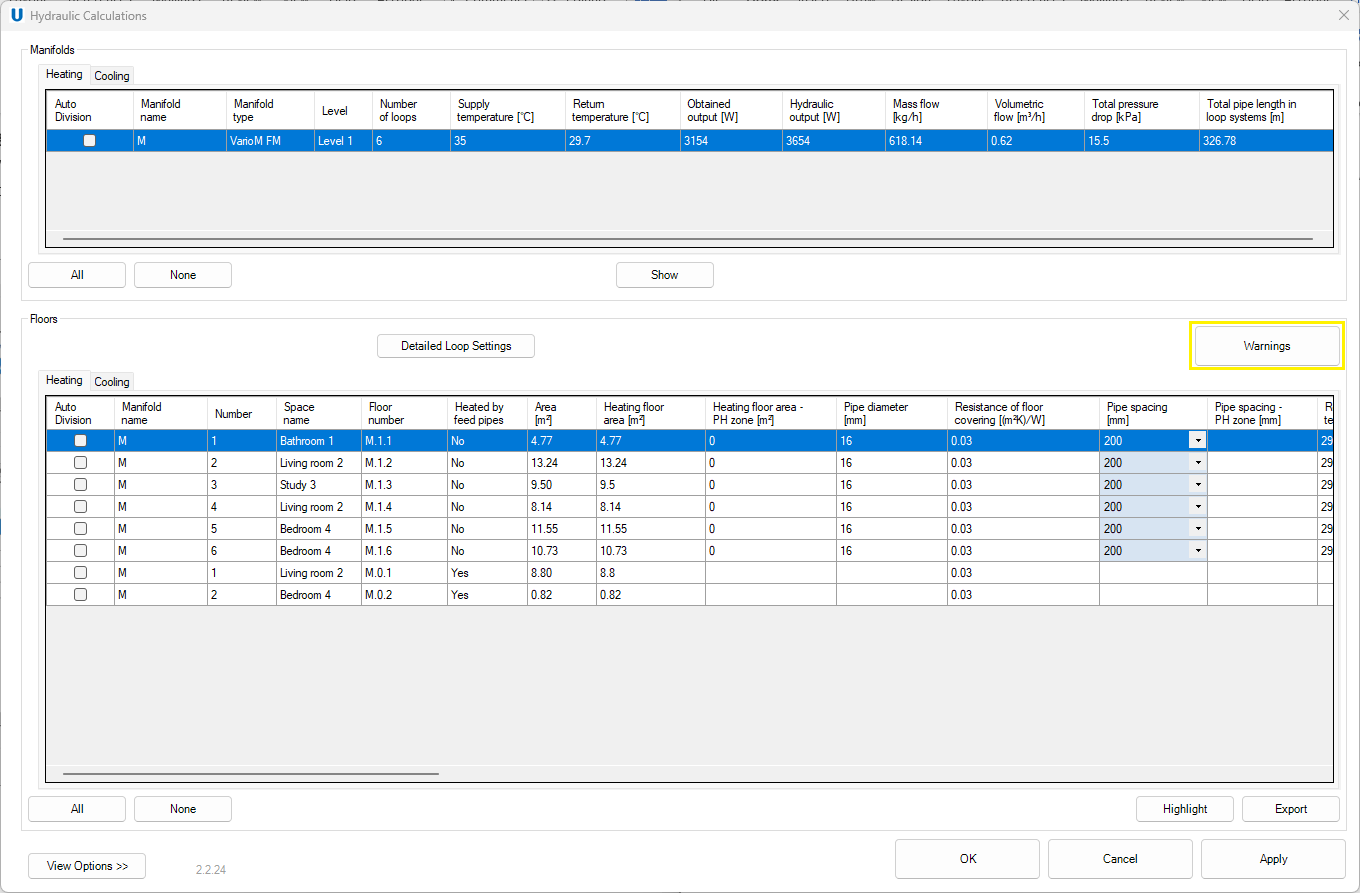Click total pipe length value 326.78
The width and height of the screenshot is (1360, 893).
click(1266, 141)
